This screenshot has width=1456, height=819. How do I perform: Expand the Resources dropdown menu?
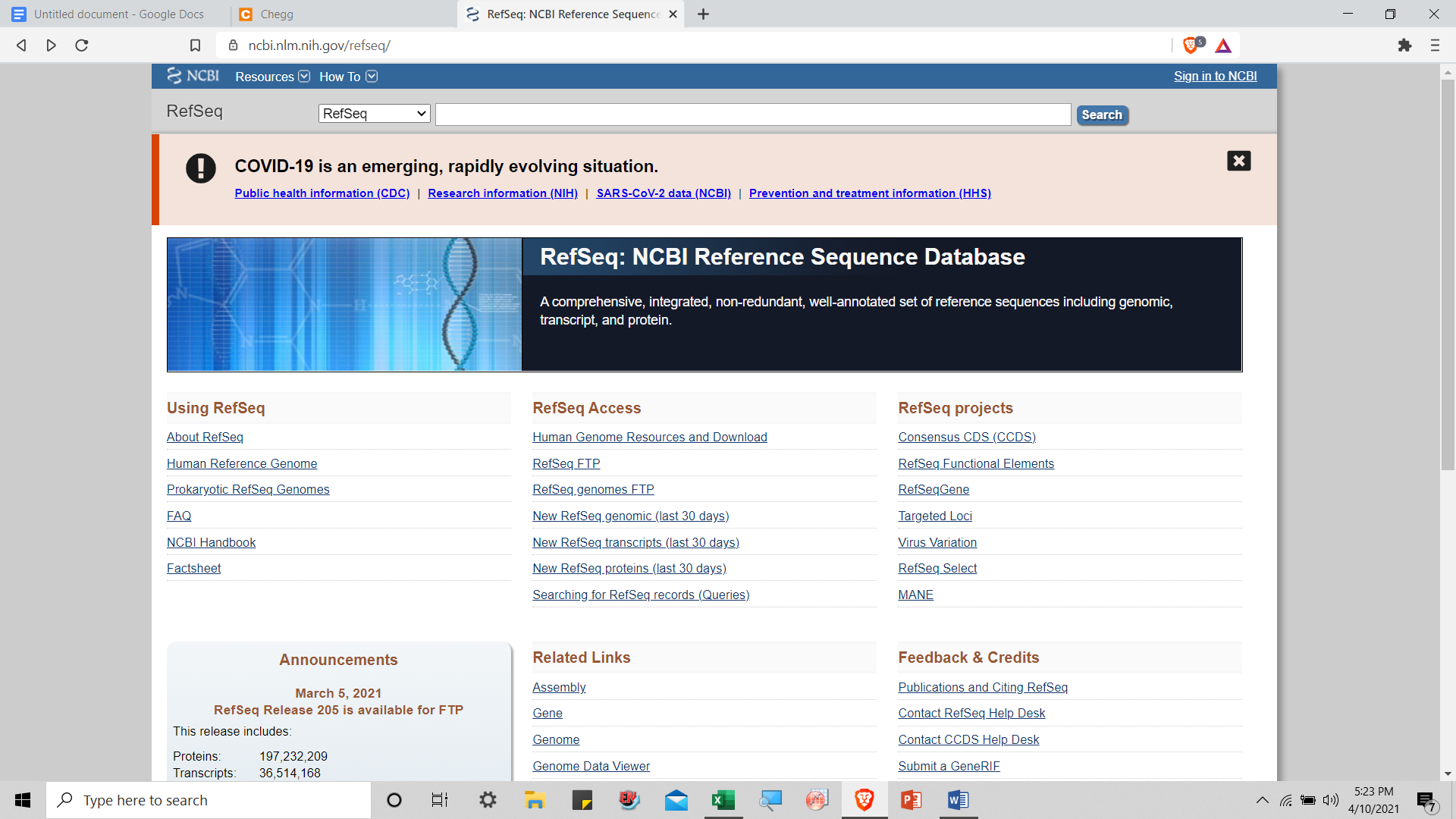point(272,77)
